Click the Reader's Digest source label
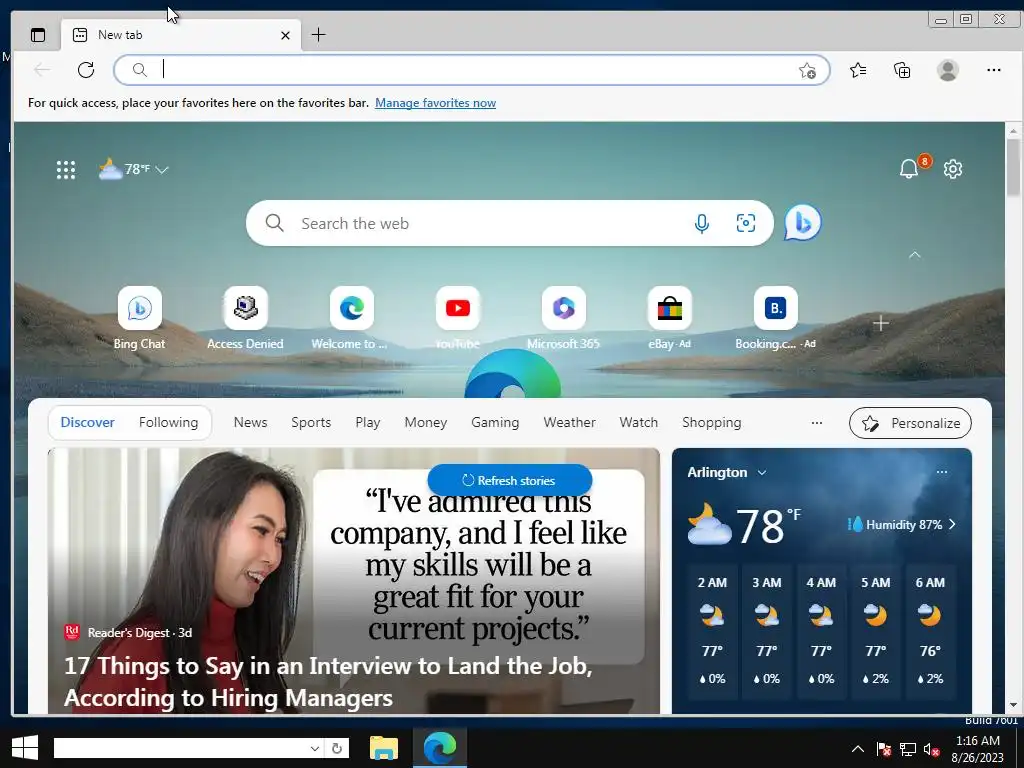Screen dimensions: 1024x768 tap(128, 632)
